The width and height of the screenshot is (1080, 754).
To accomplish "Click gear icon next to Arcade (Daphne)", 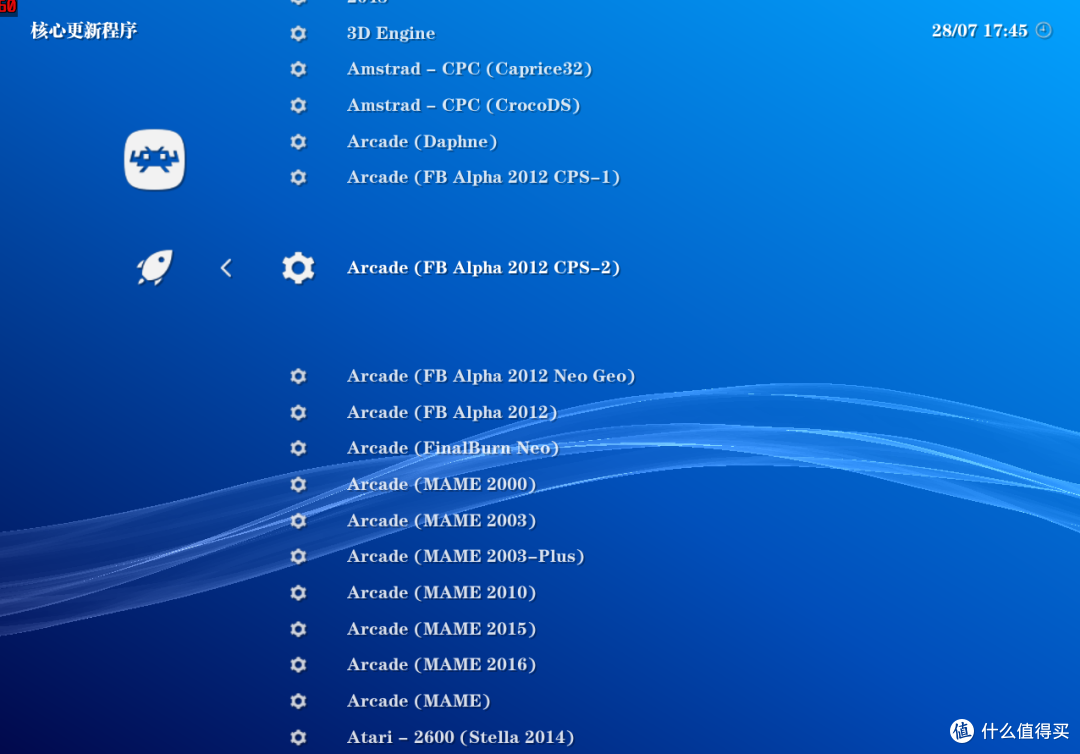I will [x=298, y=141].
